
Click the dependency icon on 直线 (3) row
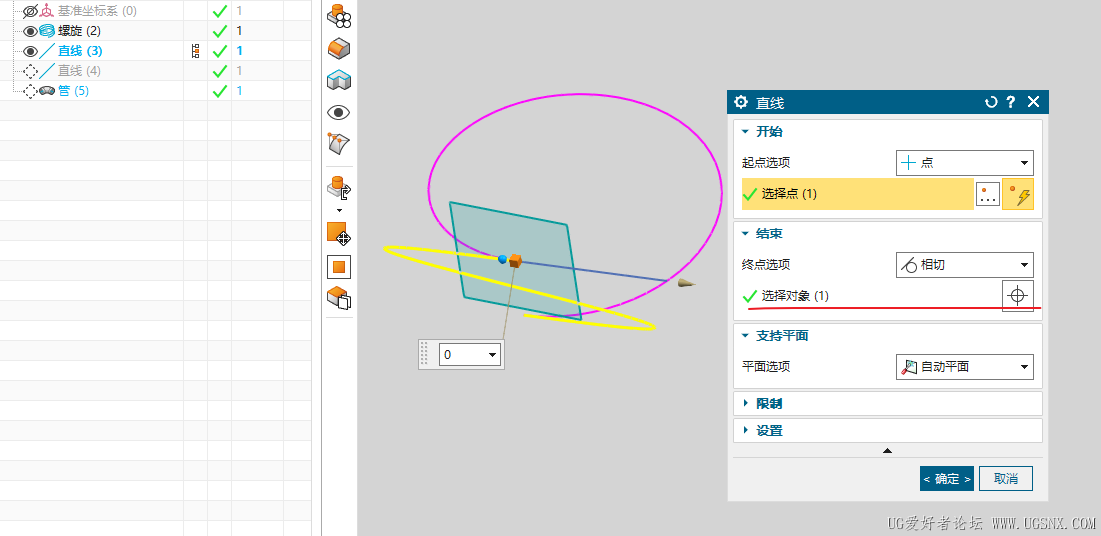196,51
